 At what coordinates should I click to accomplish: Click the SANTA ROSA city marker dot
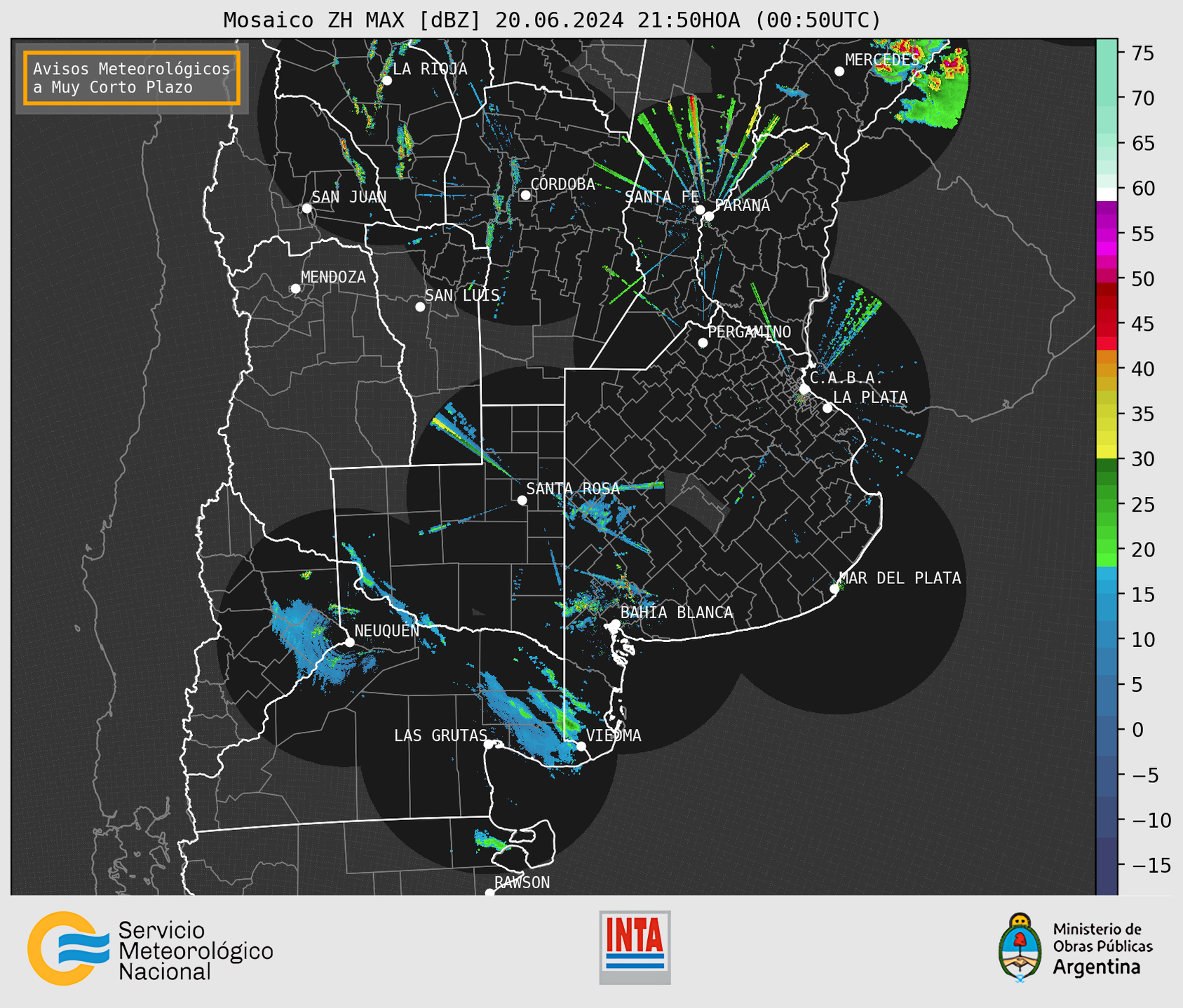point(522,500)
